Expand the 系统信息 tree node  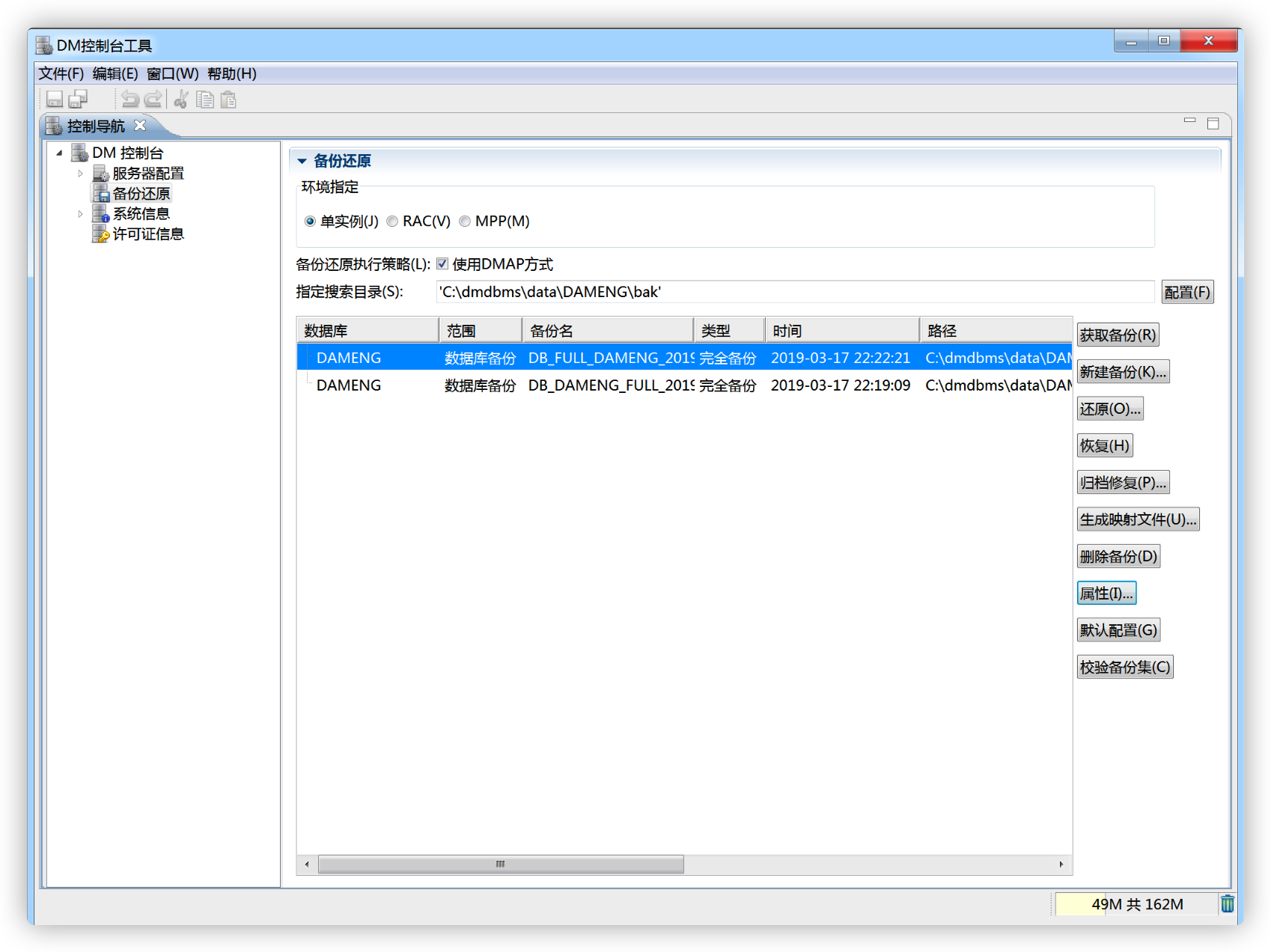coord(80,214)
